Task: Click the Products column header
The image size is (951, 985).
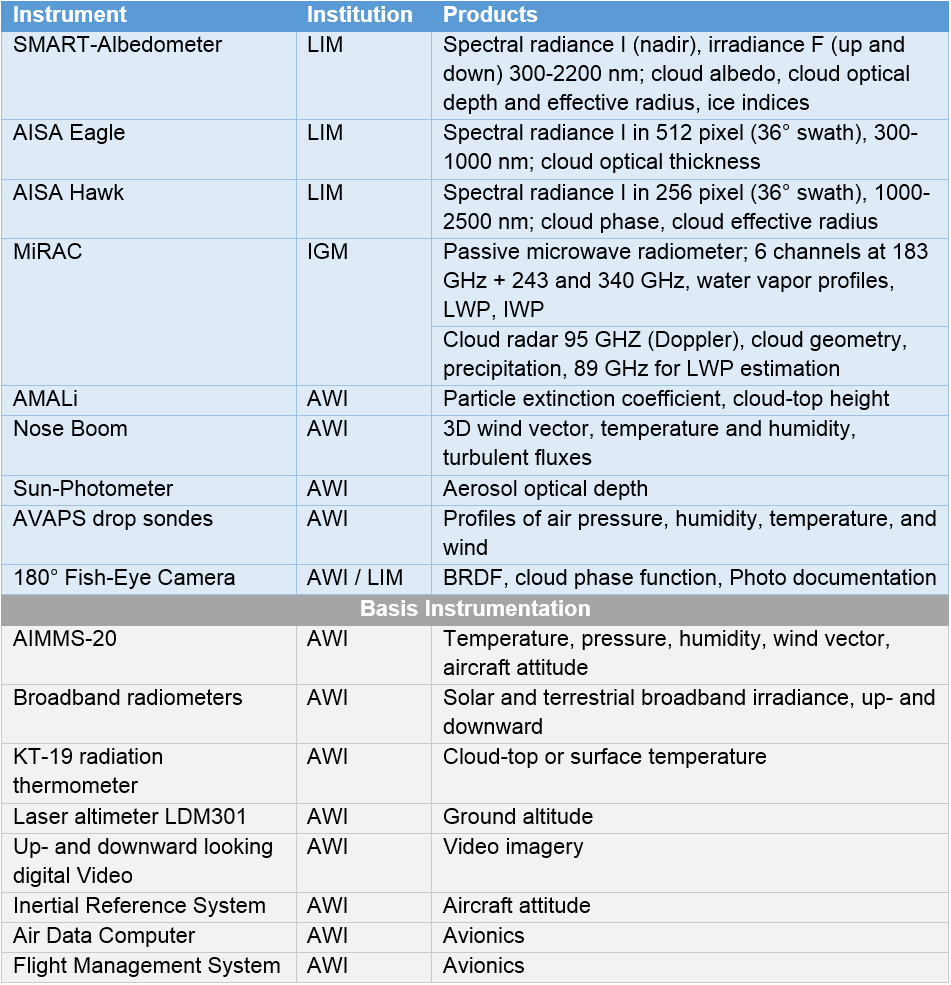Action: pos(490,15)
